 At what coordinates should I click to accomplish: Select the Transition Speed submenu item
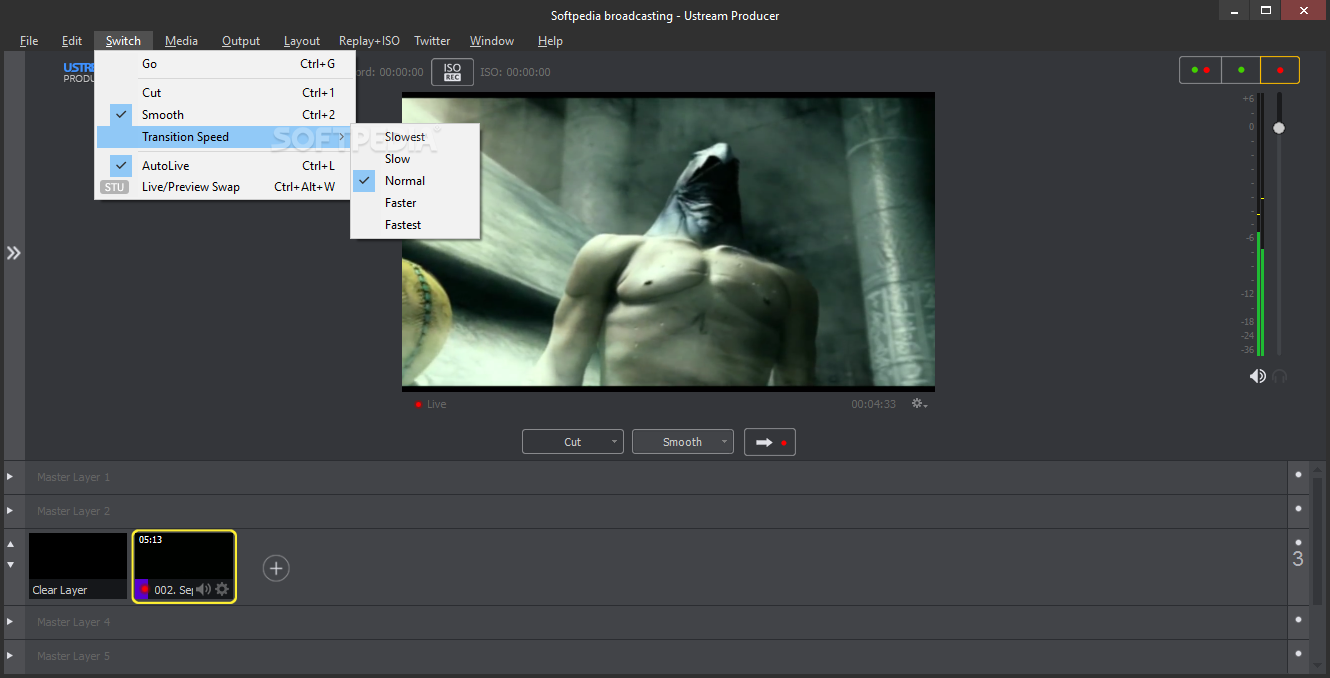[x=224, y=137]
